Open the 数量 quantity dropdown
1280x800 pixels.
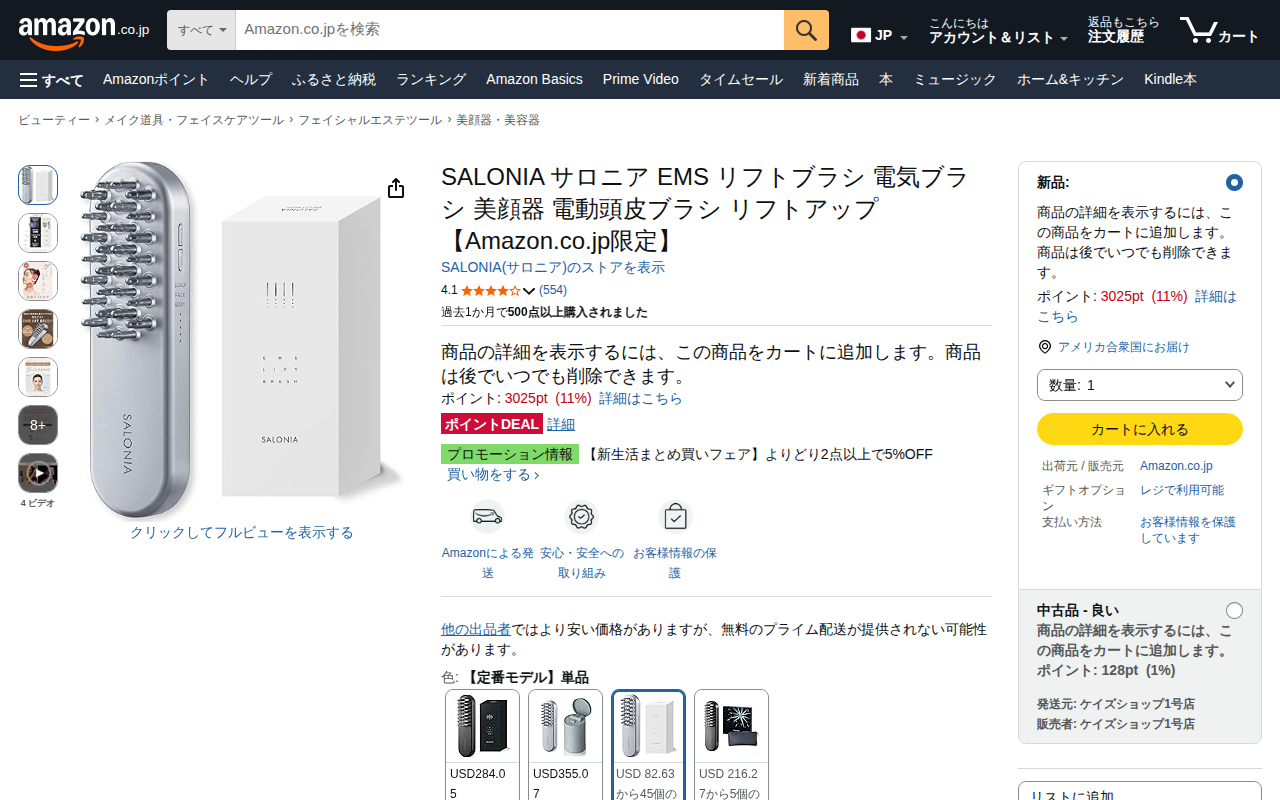[1139, 385]
